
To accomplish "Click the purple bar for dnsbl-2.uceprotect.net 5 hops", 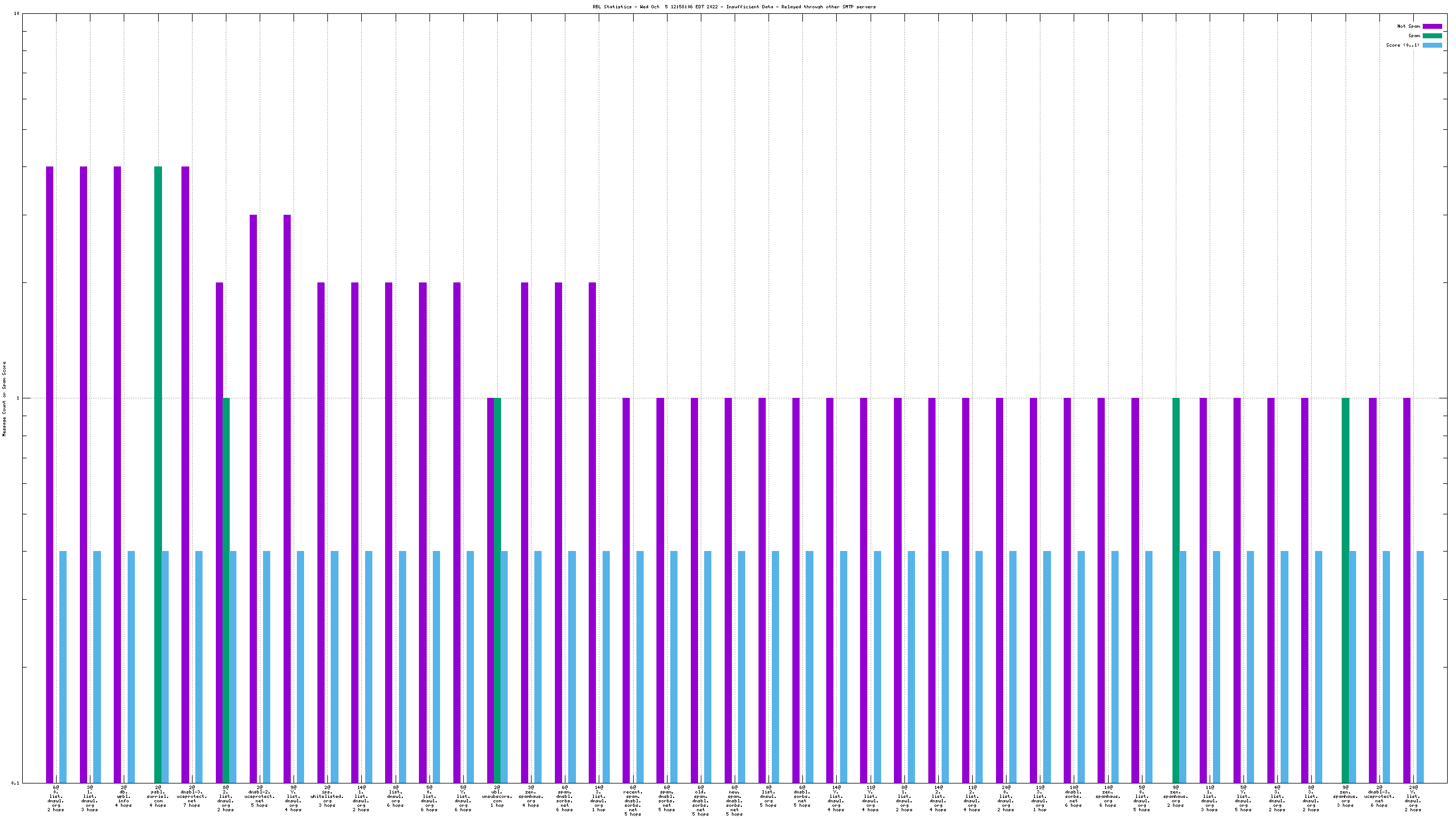I will coord(253,498).
